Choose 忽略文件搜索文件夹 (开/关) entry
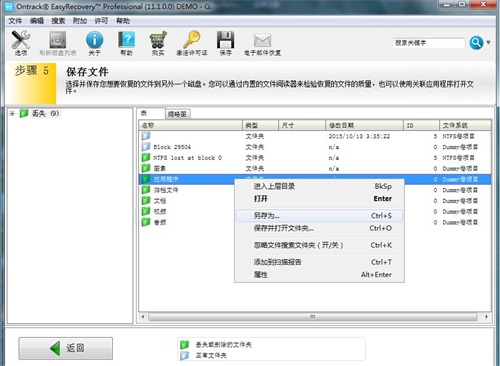 pyautogui.click(x=319, y=245)
